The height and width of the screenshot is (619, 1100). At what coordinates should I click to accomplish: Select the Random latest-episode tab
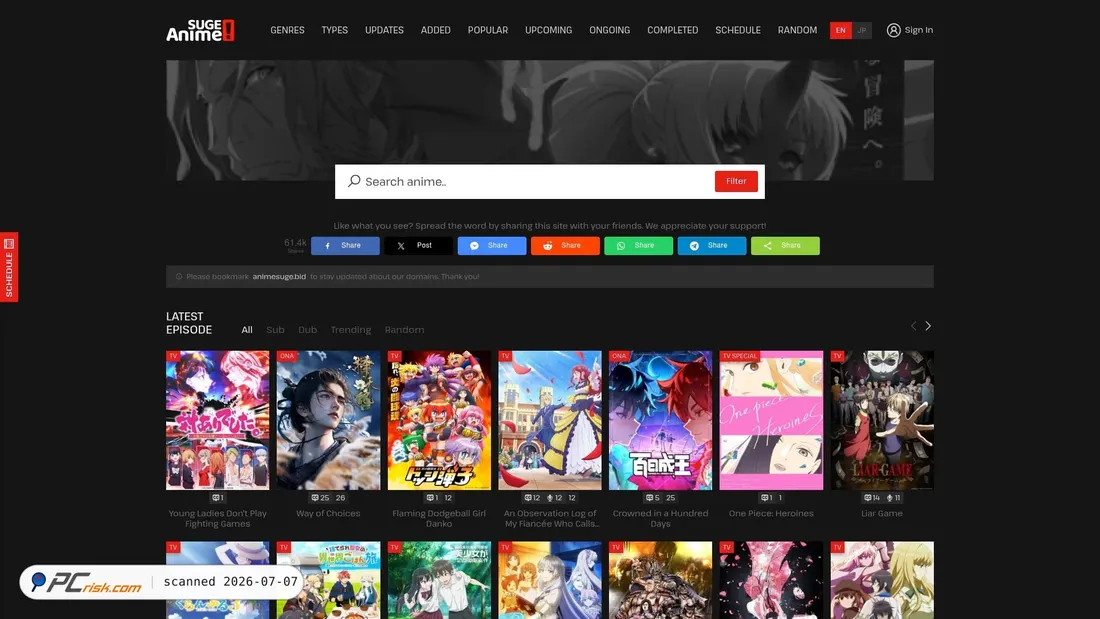[404, 330]
